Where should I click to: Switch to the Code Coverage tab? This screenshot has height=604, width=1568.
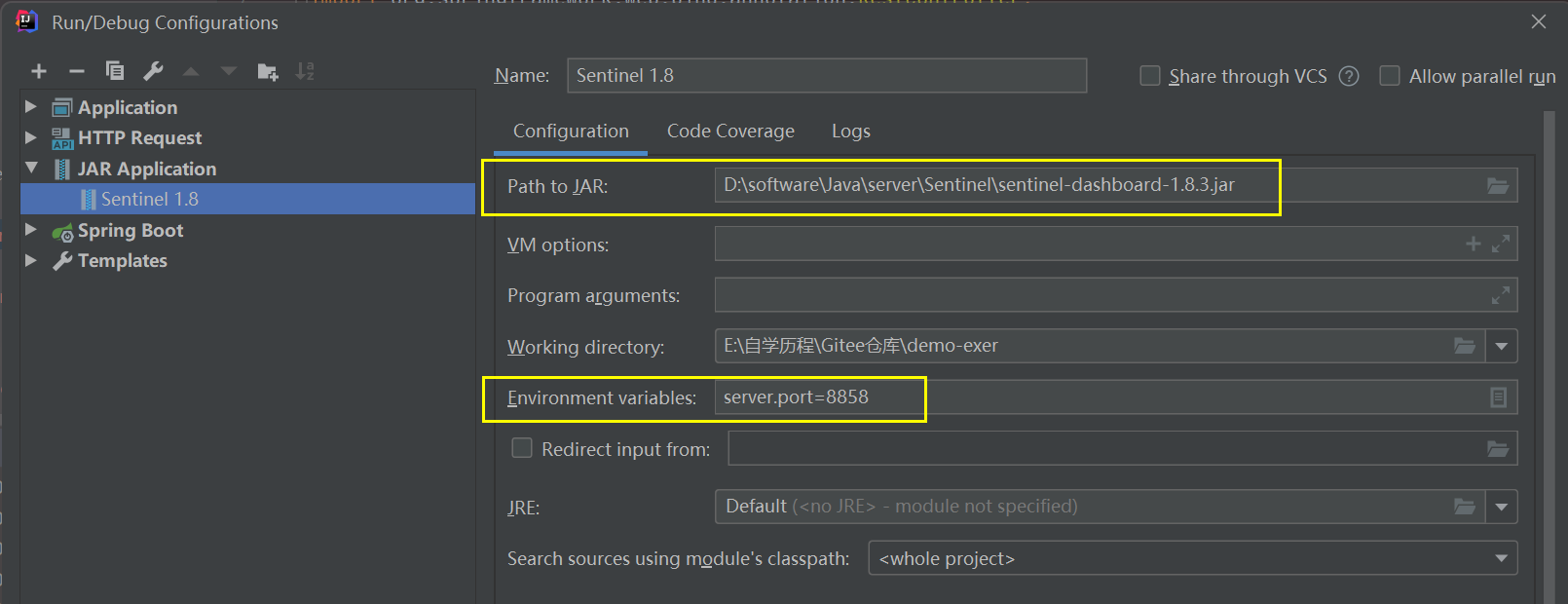[x=730, y=132]
